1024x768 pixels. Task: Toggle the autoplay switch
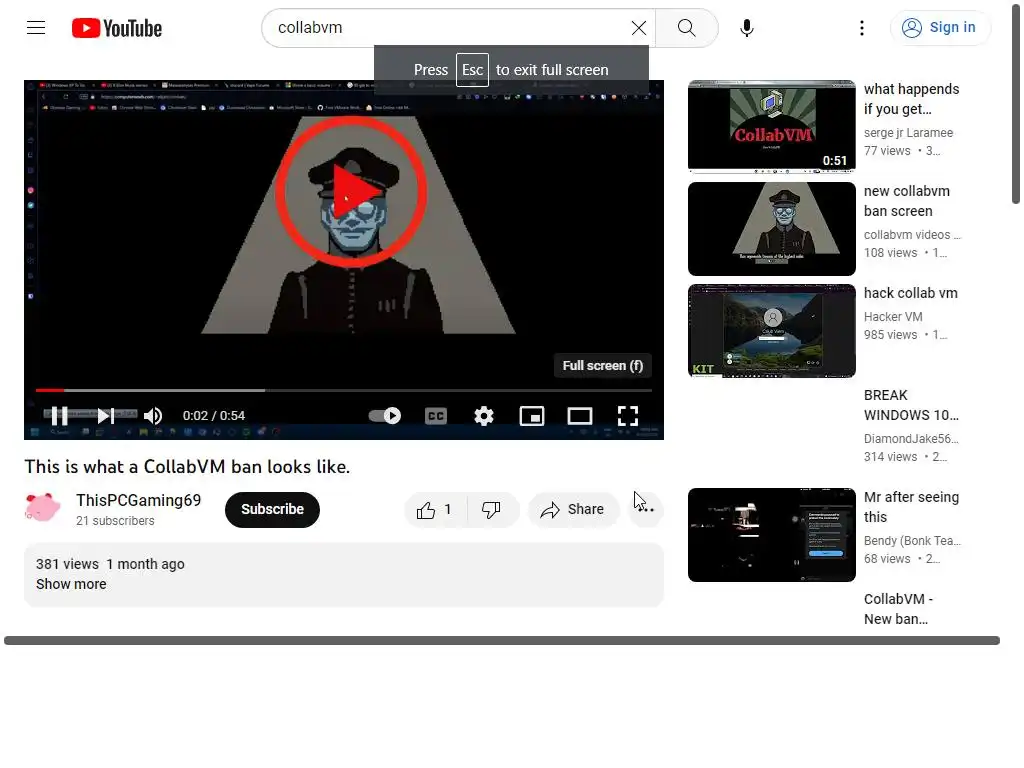click(385, 415)
